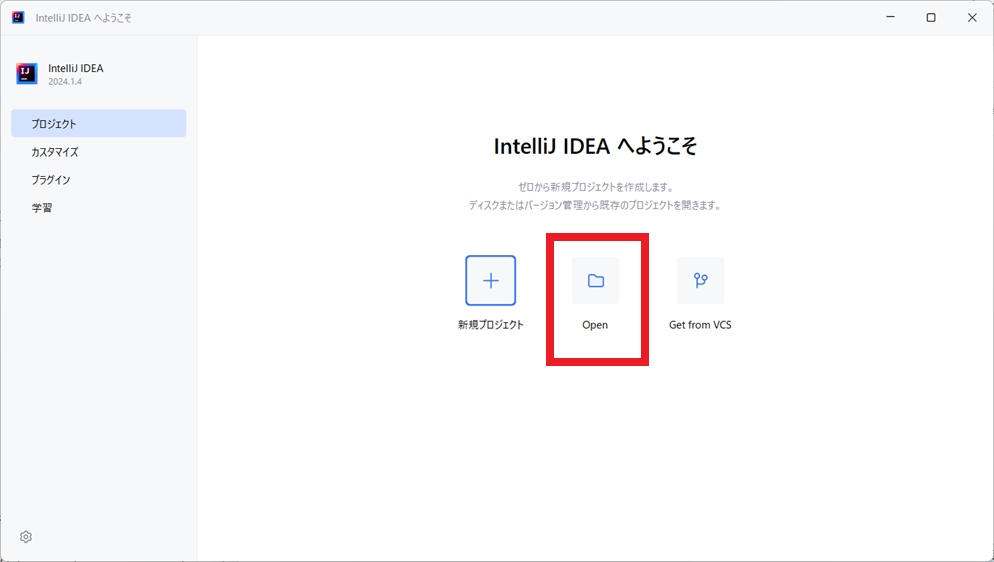Click the 新規プロジェクト label

pyautogui.click(x=491, y=324)
